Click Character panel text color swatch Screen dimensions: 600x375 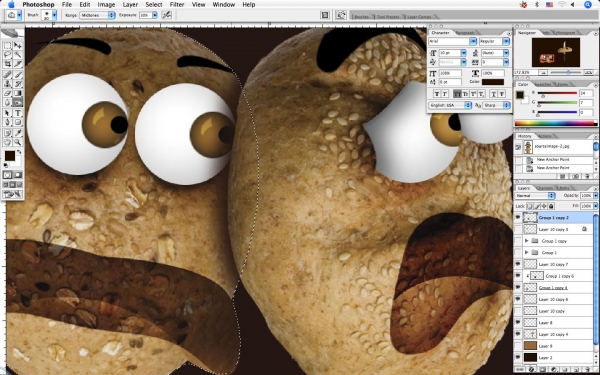tap(493, 82)
